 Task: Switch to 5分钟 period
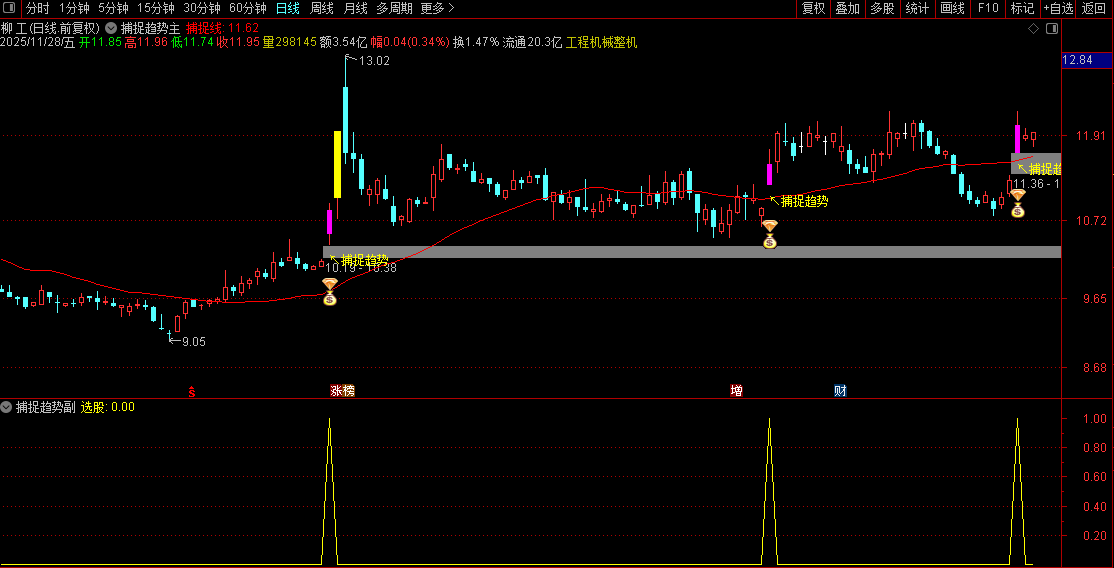113,9
